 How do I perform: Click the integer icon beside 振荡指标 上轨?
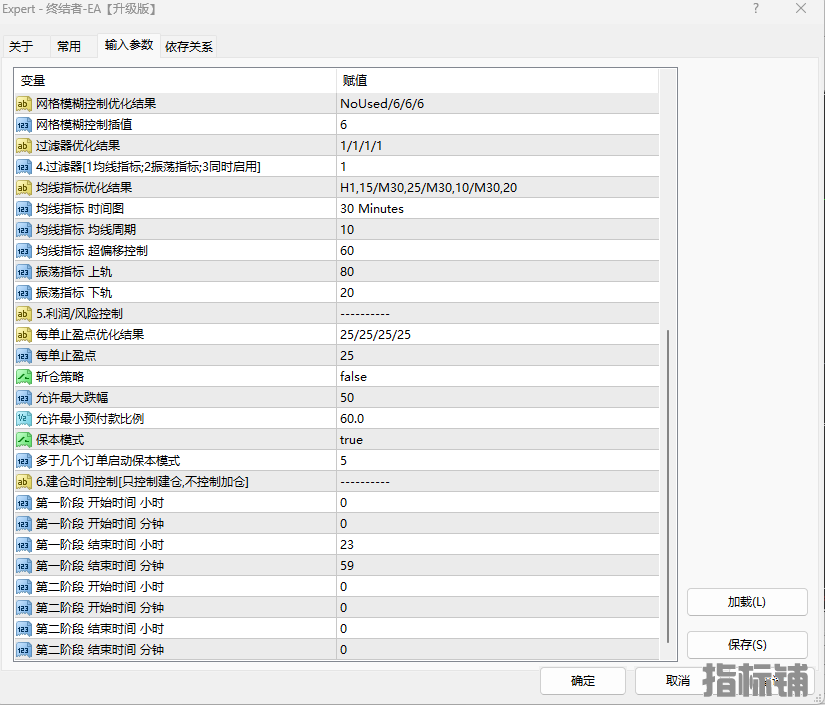pyautogui.click(x=24, y=272)
